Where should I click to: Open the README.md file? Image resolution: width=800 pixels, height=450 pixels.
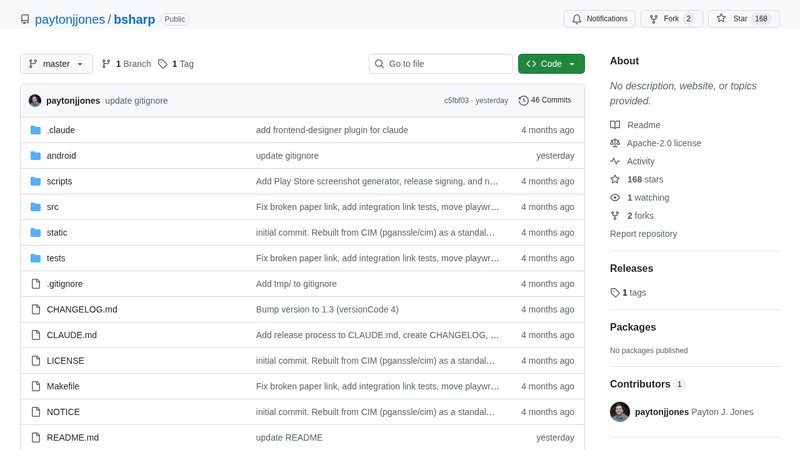click(x=72, y=437)
